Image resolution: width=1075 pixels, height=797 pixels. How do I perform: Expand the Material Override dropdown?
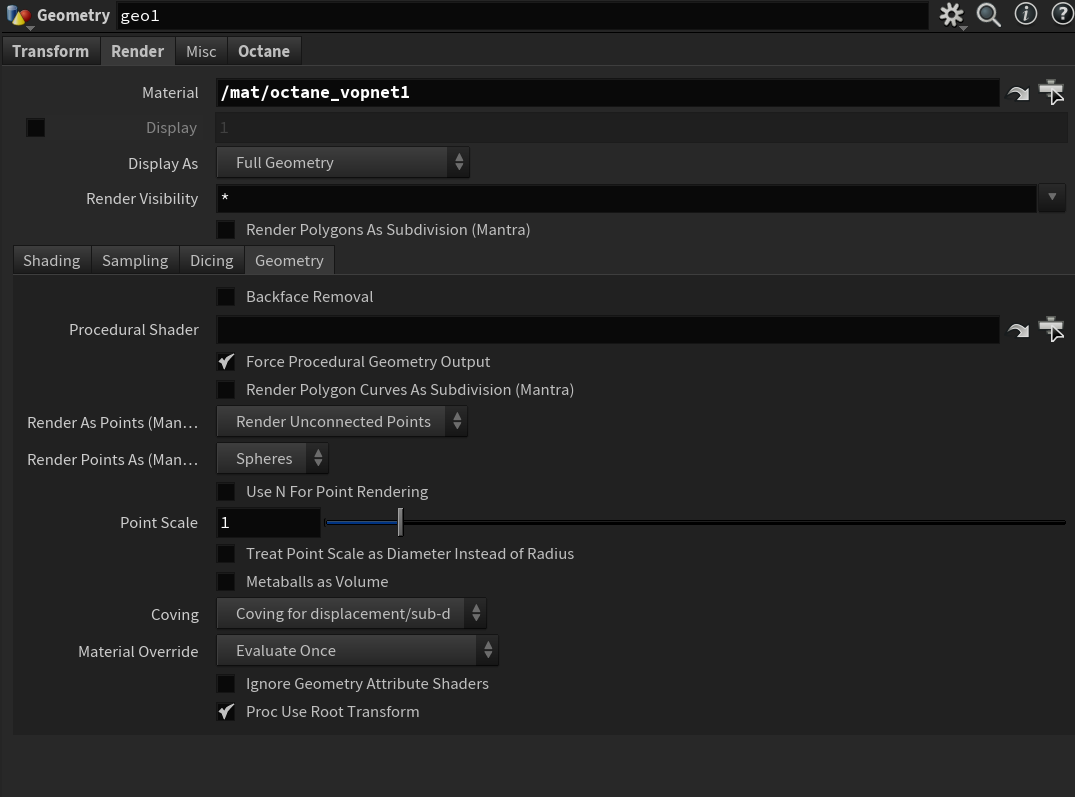click(357, 651)
